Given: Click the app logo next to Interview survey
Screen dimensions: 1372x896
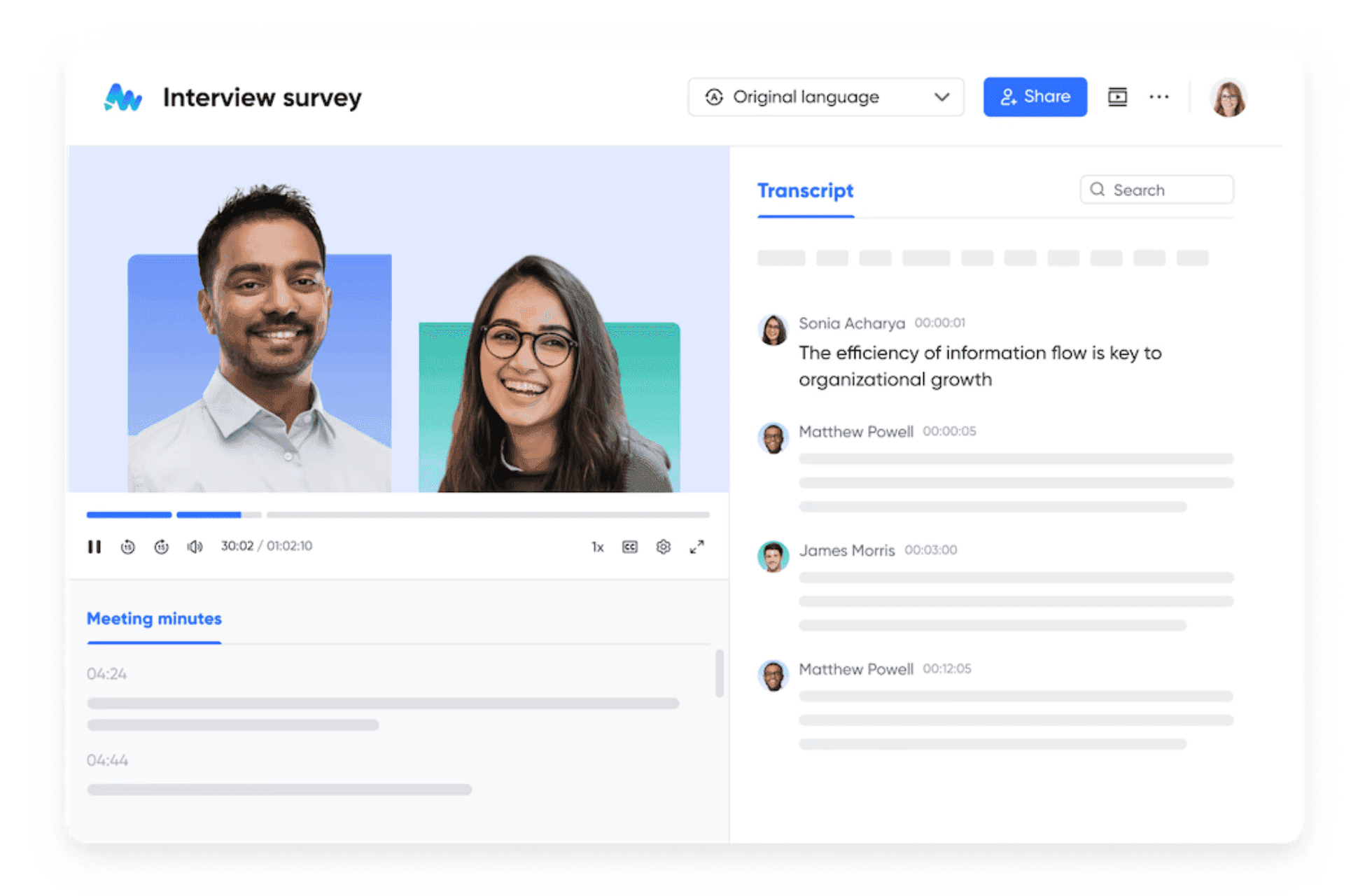Looking at the screenshot, I should [122, 97].
